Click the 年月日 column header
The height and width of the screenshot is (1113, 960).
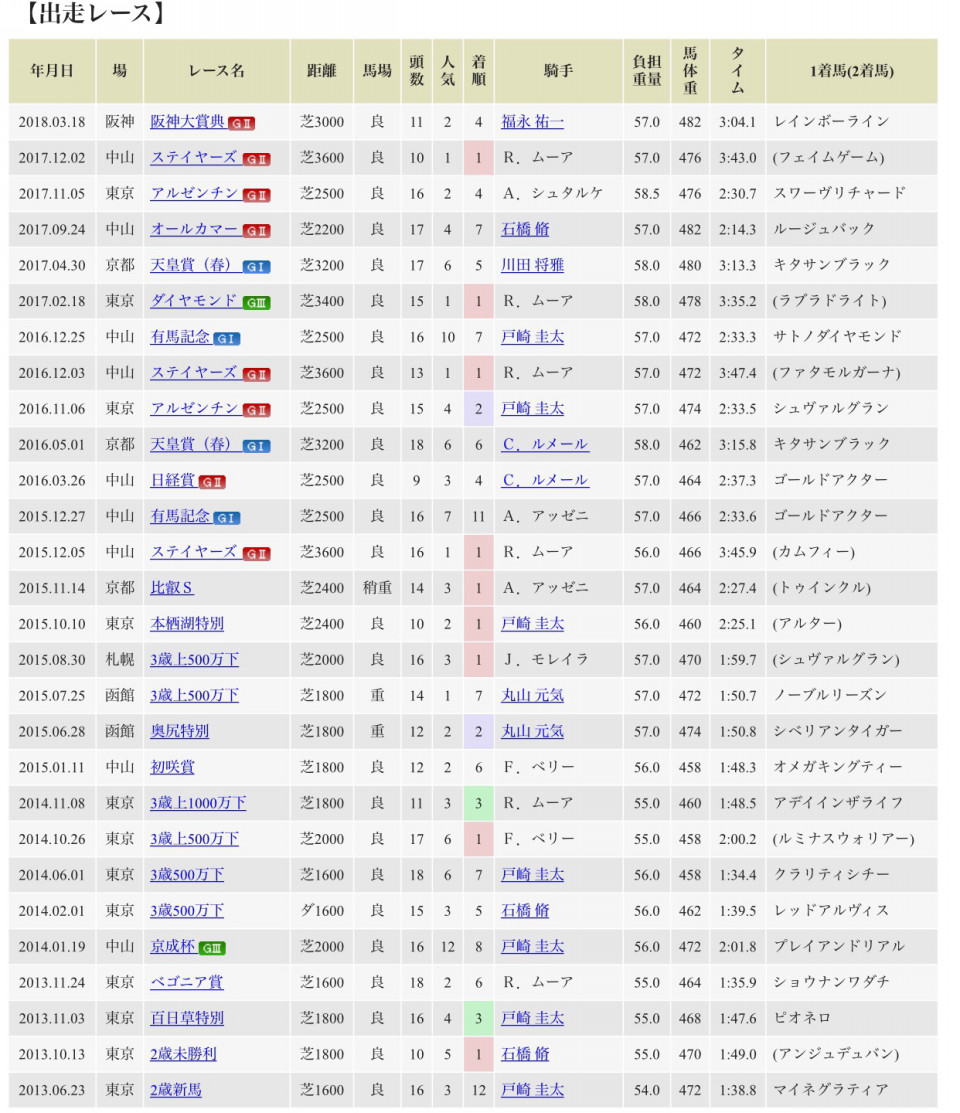pos(52,71)
